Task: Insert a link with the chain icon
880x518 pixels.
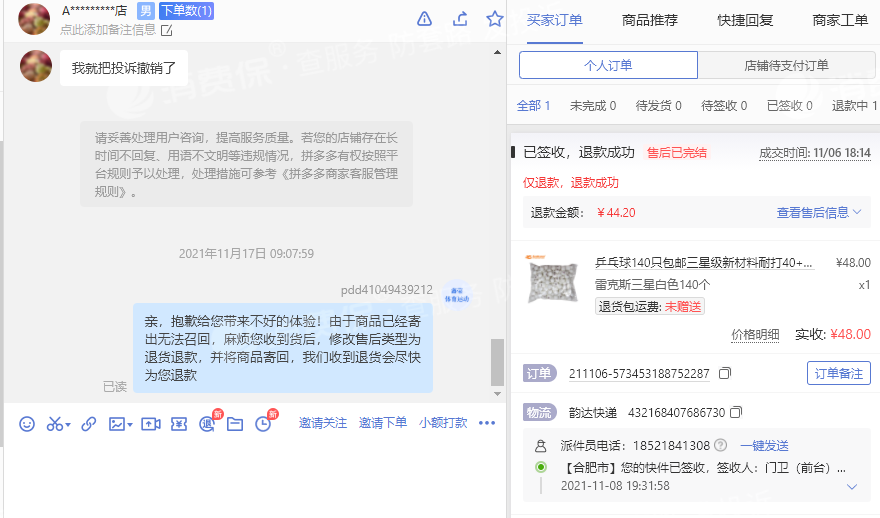Action: pyautogui.click(x=89, y=424)
